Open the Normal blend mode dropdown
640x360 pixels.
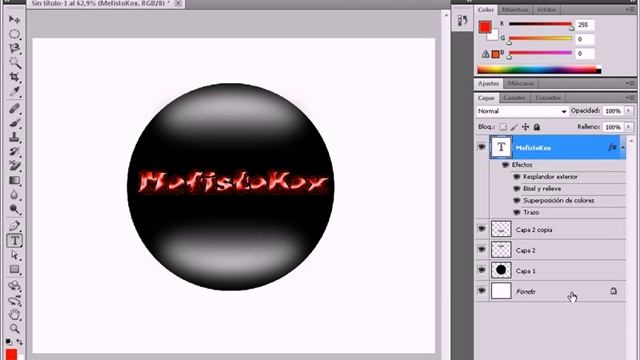tap(522, 111)
